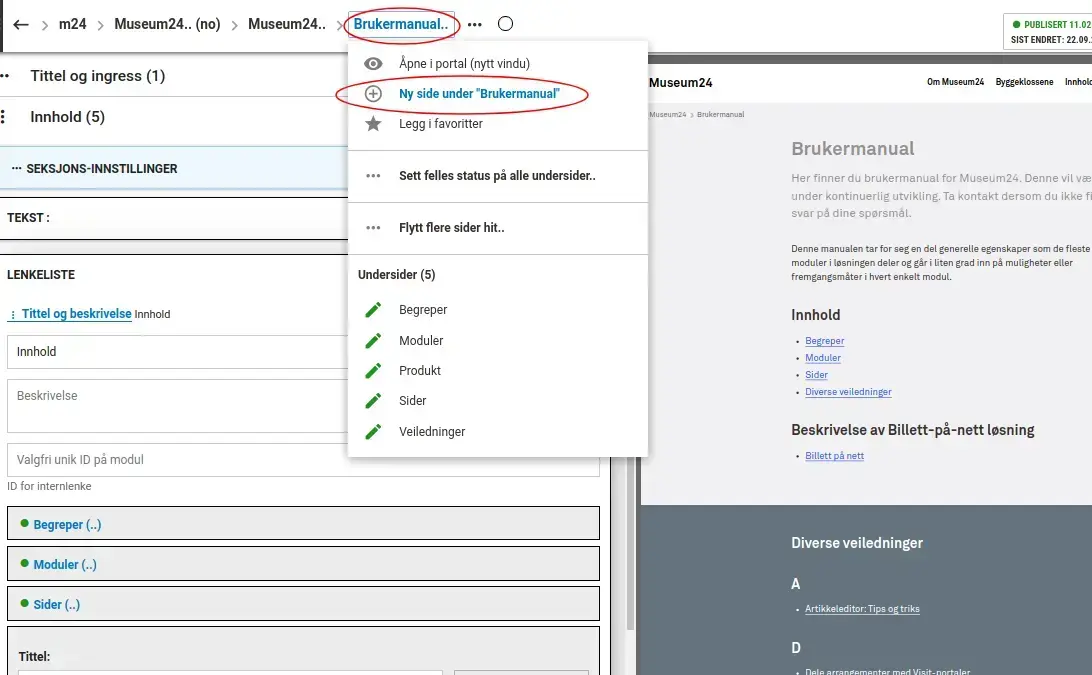The width and height of the screenshot is (1092, 675).
Task: Click the pencil icon for Produkt
Action: click(373, 370)
